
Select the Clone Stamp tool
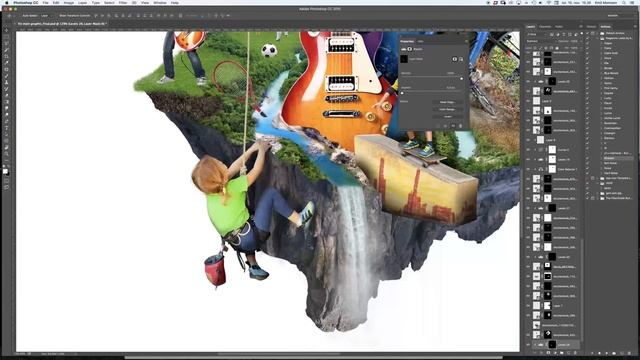click(6, 82)
